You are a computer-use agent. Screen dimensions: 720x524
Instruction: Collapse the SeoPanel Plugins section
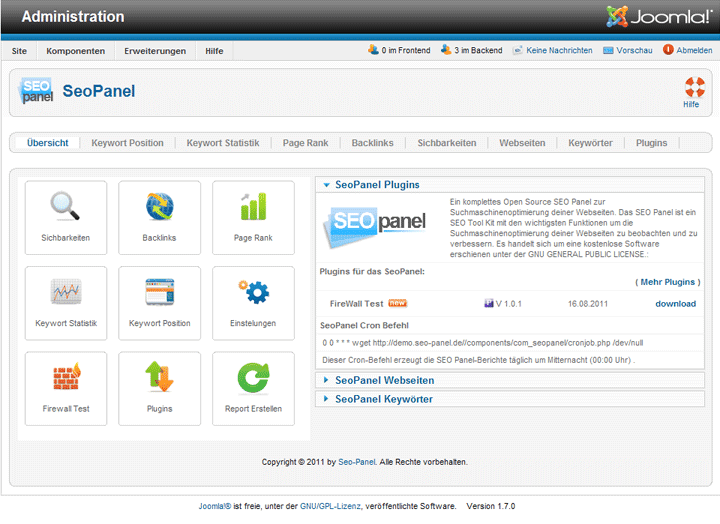pyautogui.click(x=510, y=185)
